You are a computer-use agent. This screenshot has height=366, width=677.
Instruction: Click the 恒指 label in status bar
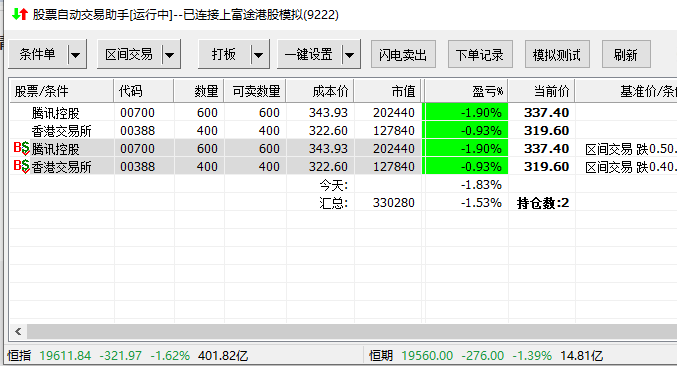tap(19, 356)
